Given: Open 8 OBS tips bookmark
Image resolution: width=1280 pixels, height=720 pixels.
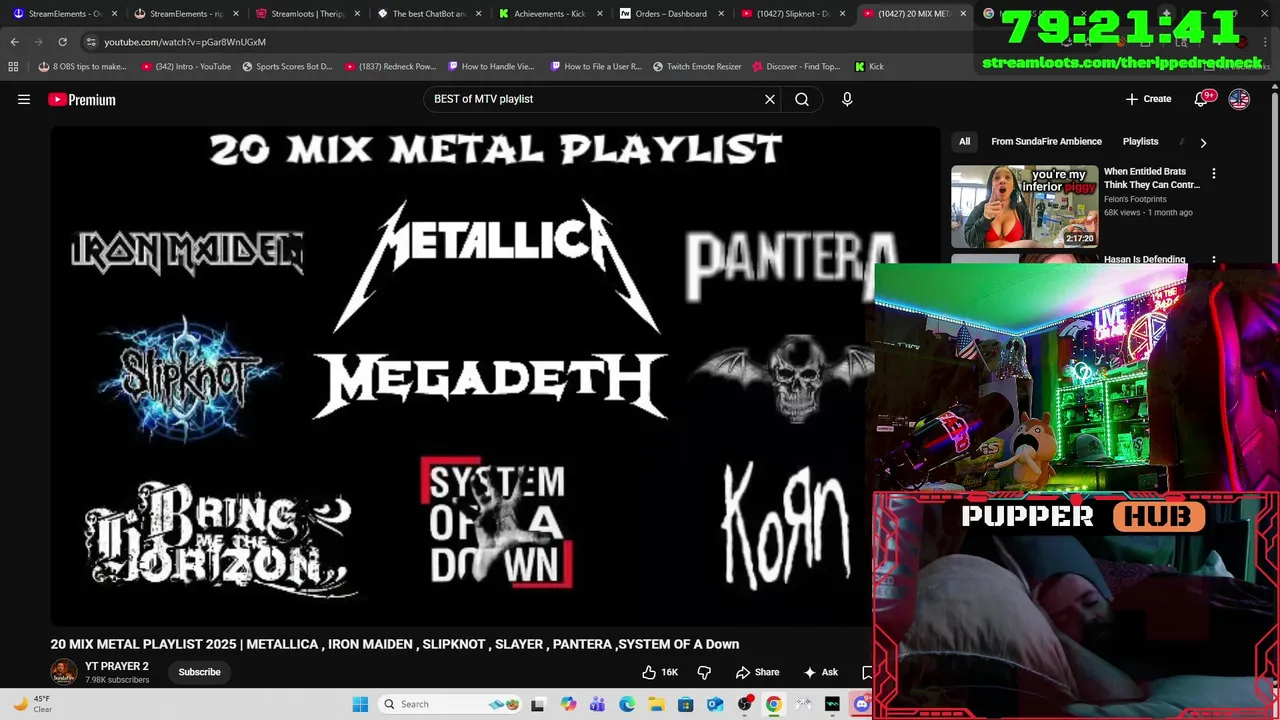Looking at the screenshot, I should [x=82, y=67].
